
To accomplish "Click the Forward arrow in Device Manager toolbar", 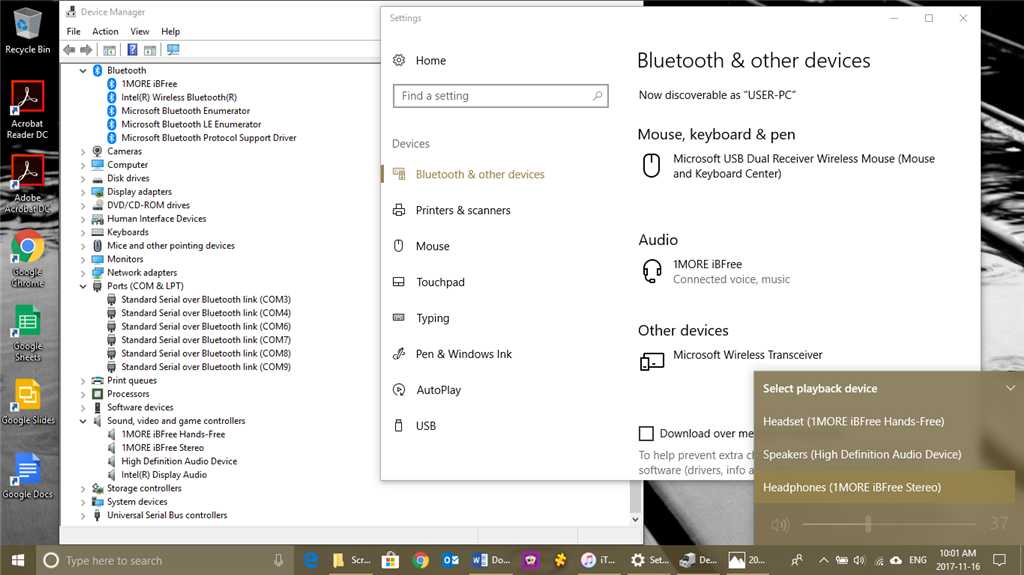I will click(86, 50).
